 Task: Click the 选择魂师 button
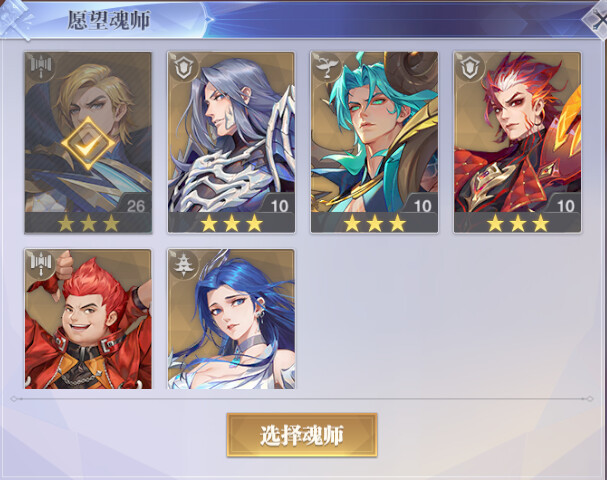pos(302,435)
